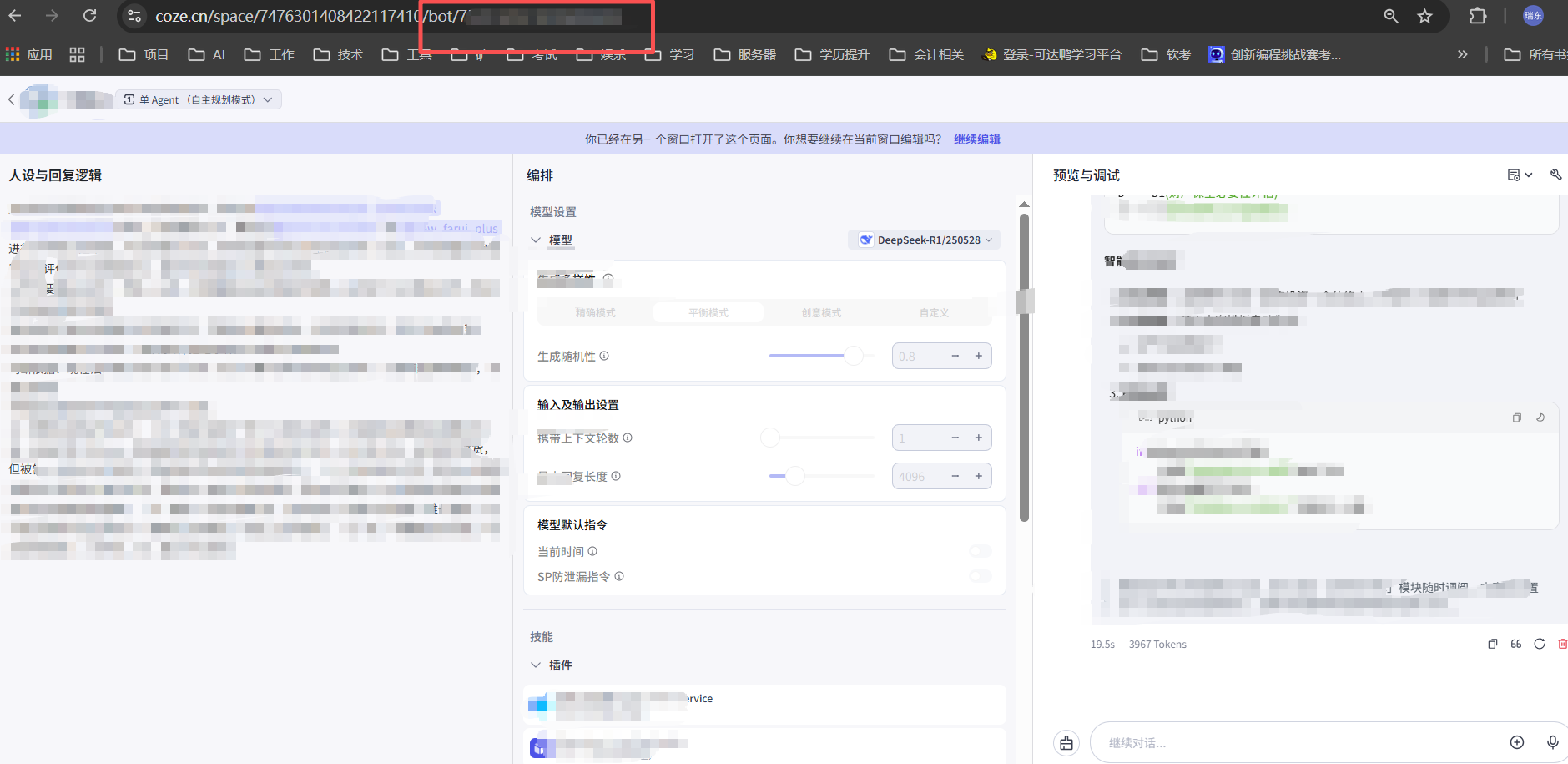Increase 回复长度 with plus button
Viewport: 1568px width, 764px height.
click(x=979, y=476)
